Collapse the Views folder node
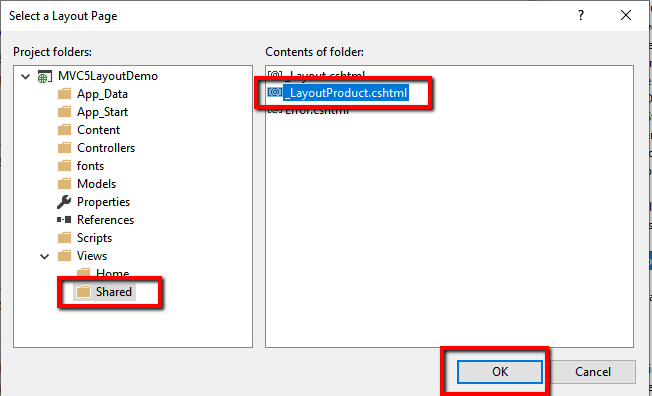 pyautogui.click(x=44, y=256)
